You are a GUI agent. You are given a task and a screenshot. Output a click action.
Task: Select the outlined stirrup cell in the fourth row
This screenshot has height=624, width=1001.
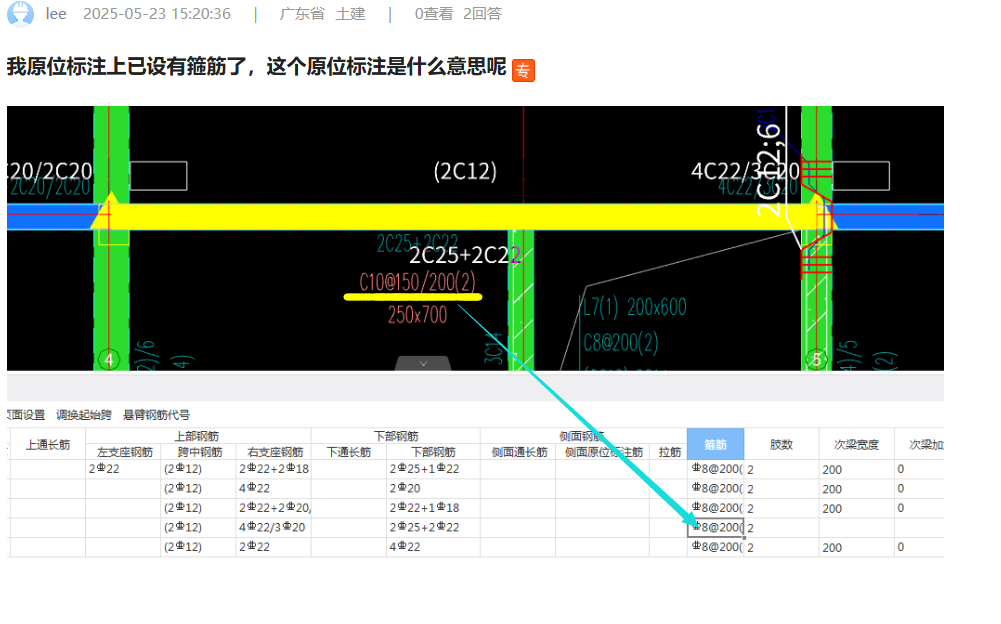point(716,528)
